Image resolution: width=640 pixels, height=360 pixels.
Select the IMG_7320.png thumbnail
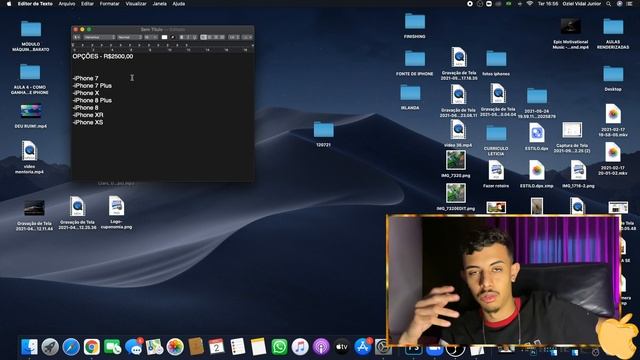tap(456, 160)
